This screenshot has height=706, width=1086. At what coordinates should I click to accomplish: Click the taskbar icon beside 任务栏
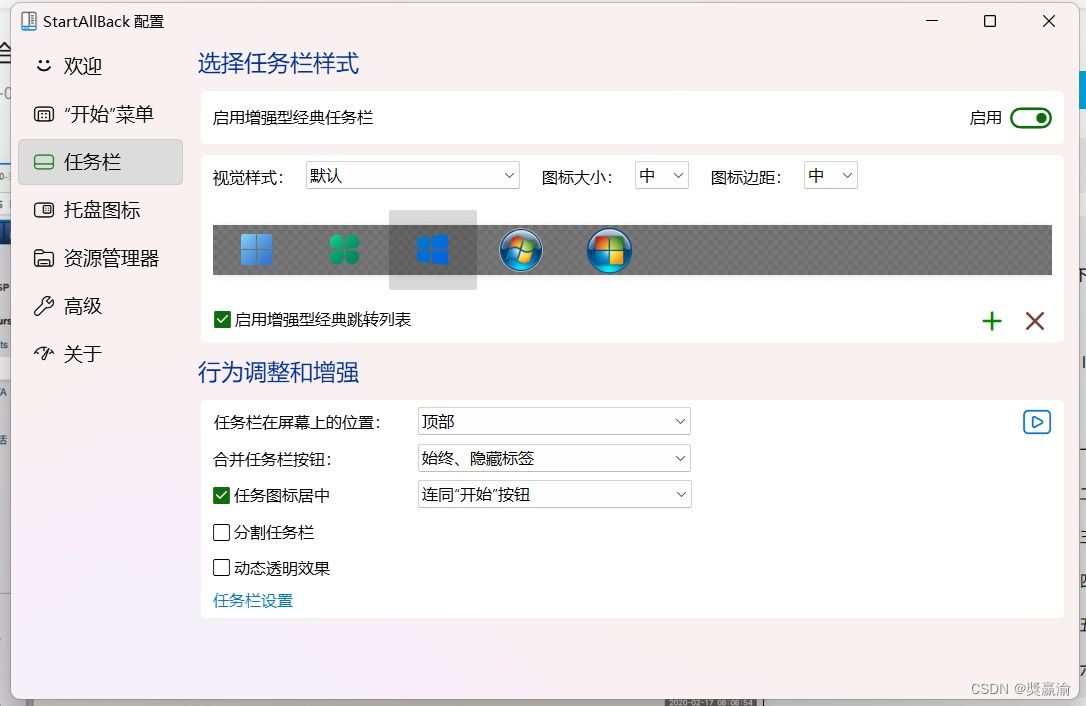pyautogui.click(x=44, y=162)
